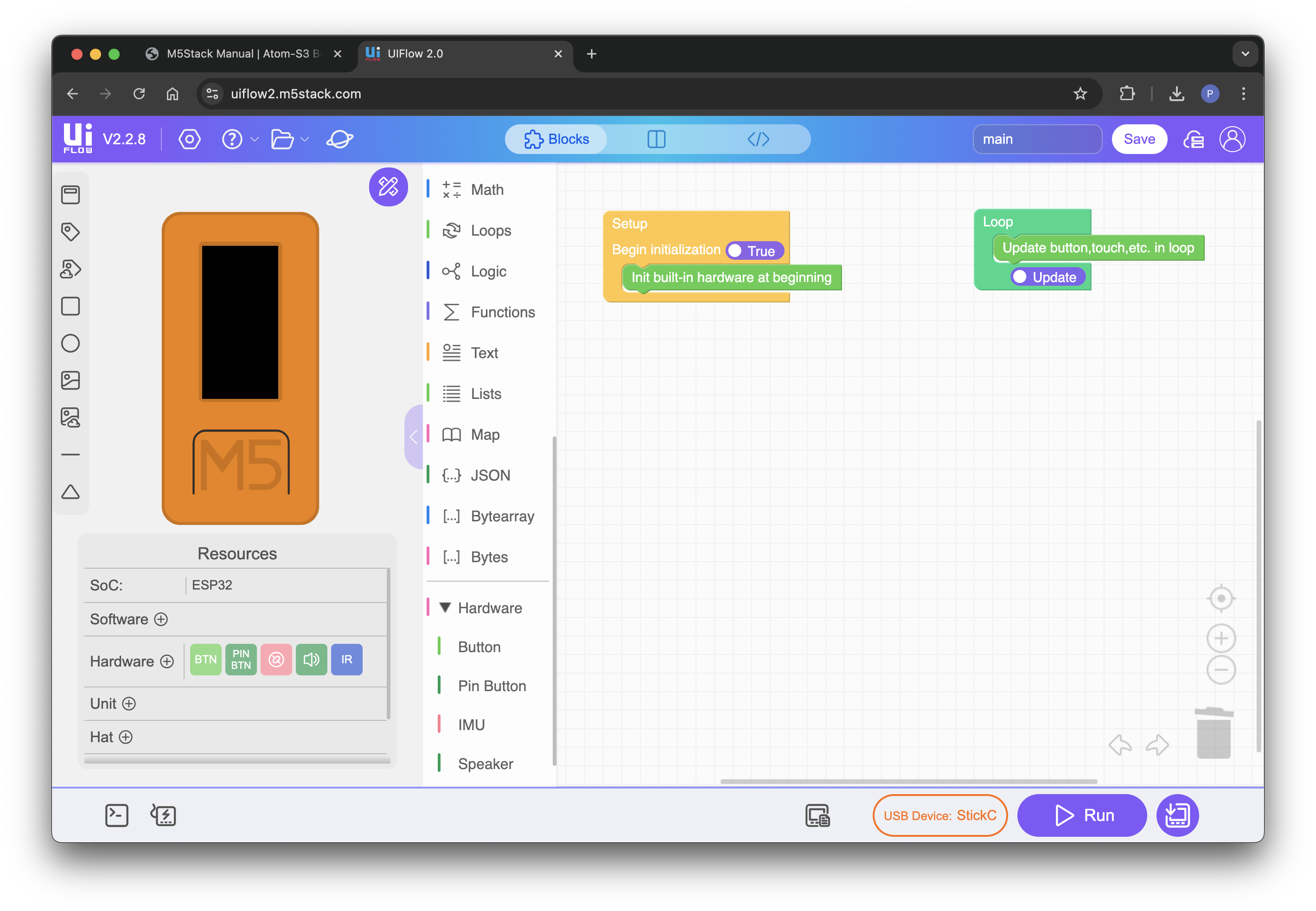Image resolution: width=1316 pixels, height=911 pixels.
Task: Click the Save button
Action: [1139, 139]
